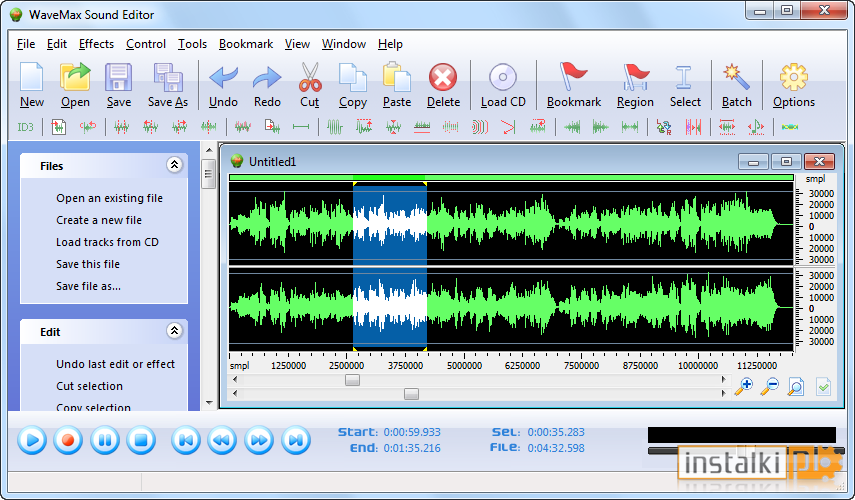Create a new file with the New toolbar icon
Screen dimensions: 855x500
32,77
